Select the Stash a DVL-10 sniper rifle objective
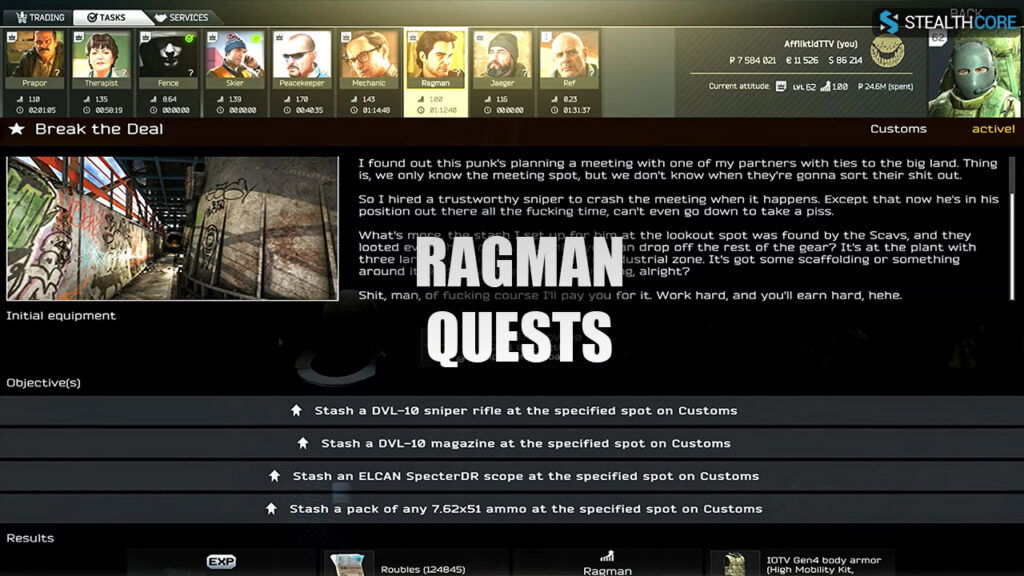Screen dimensions: 1024x576 click(512, 411)
